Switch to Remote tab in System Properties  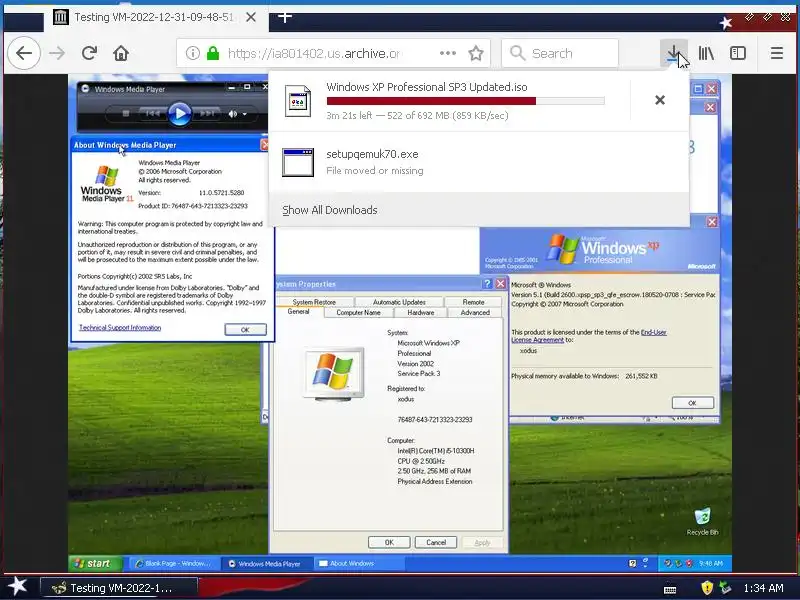[x=473, y=302]
